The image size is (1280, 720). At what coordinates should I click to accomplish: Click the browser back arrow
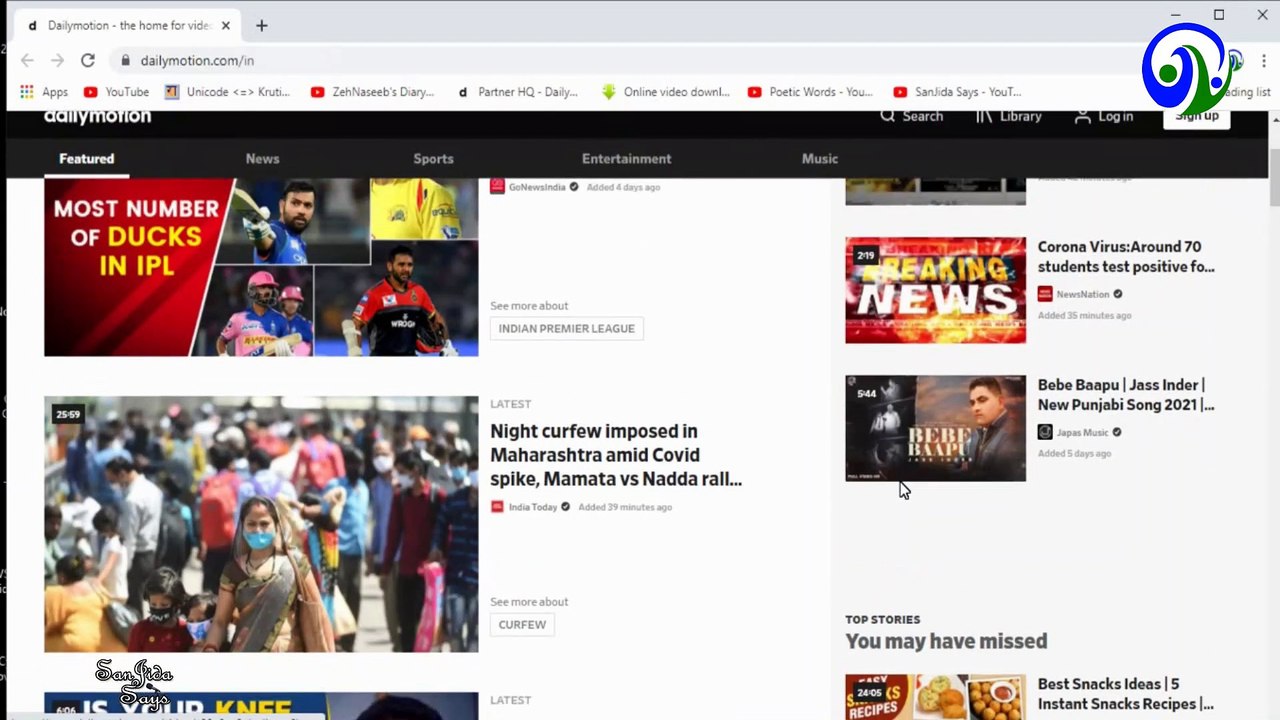[27, 60]
